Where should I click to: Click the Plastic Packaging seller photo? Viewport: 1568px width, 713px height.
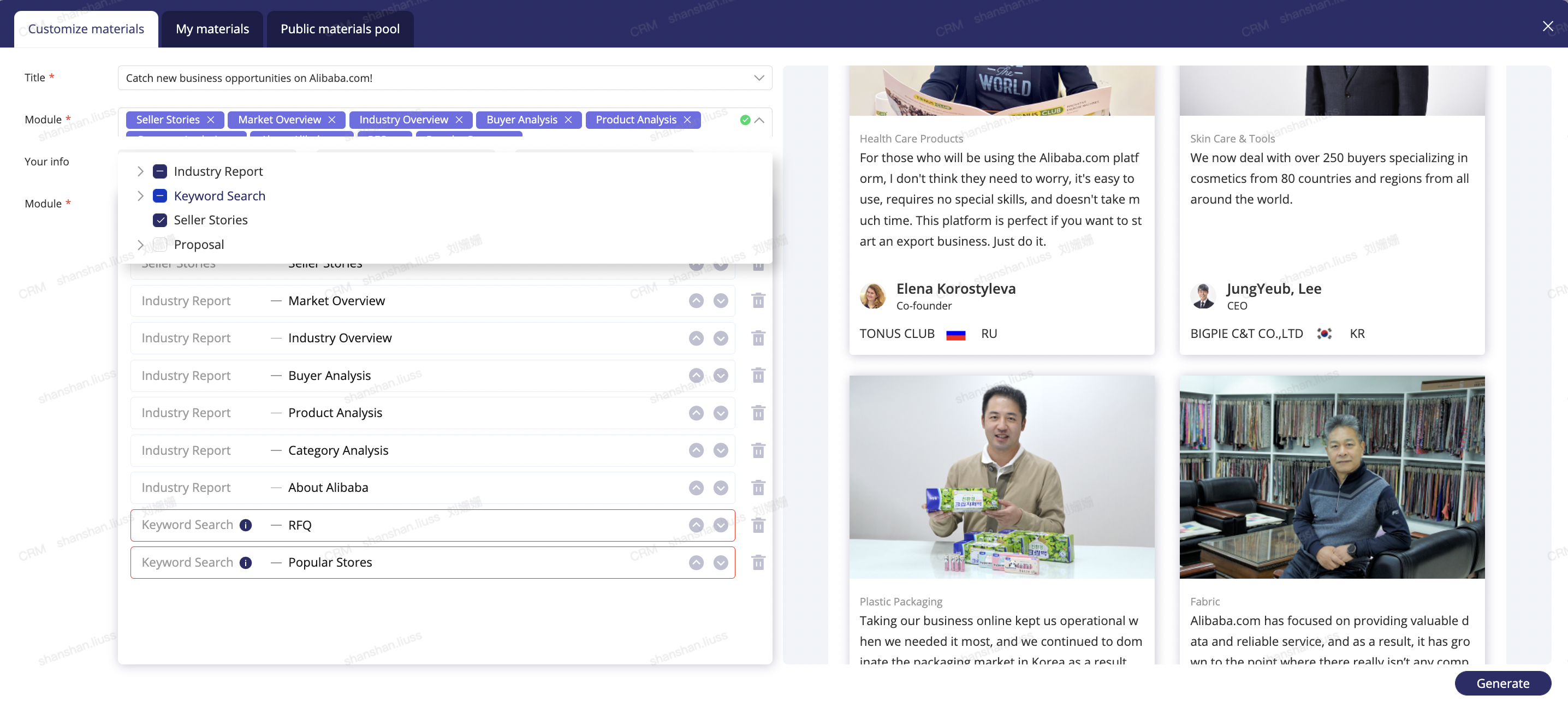click(1001, 477)
